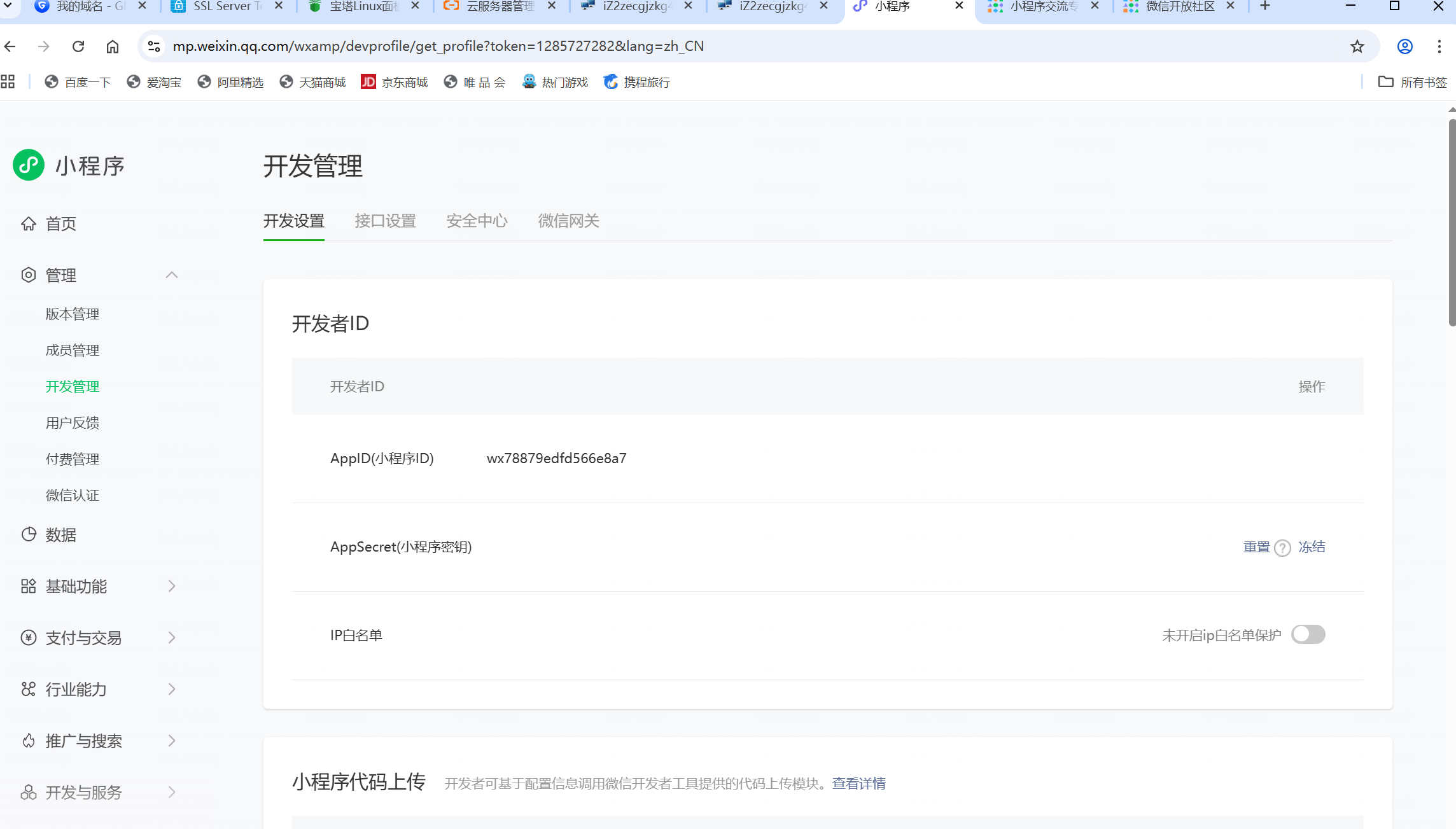Click the Mini Program green logo
Viewport: 1456px width, 829px height.
tap(29, 165)
